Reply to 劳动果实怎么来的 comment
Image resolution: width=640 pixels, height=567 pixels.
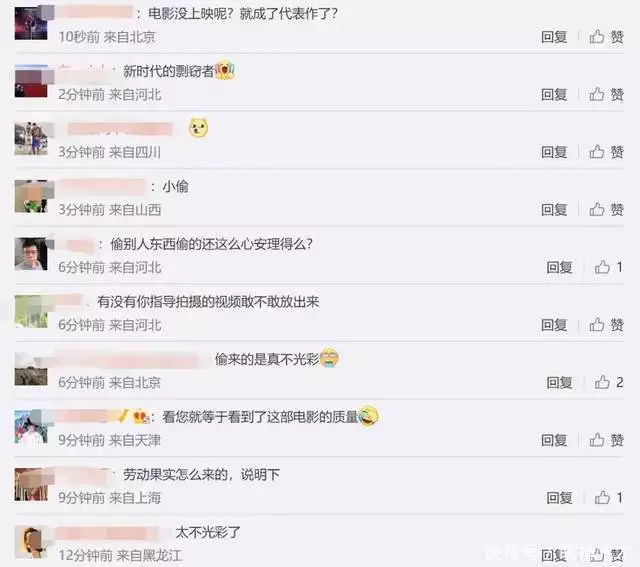pyautogui.click(x=559, y=497)
